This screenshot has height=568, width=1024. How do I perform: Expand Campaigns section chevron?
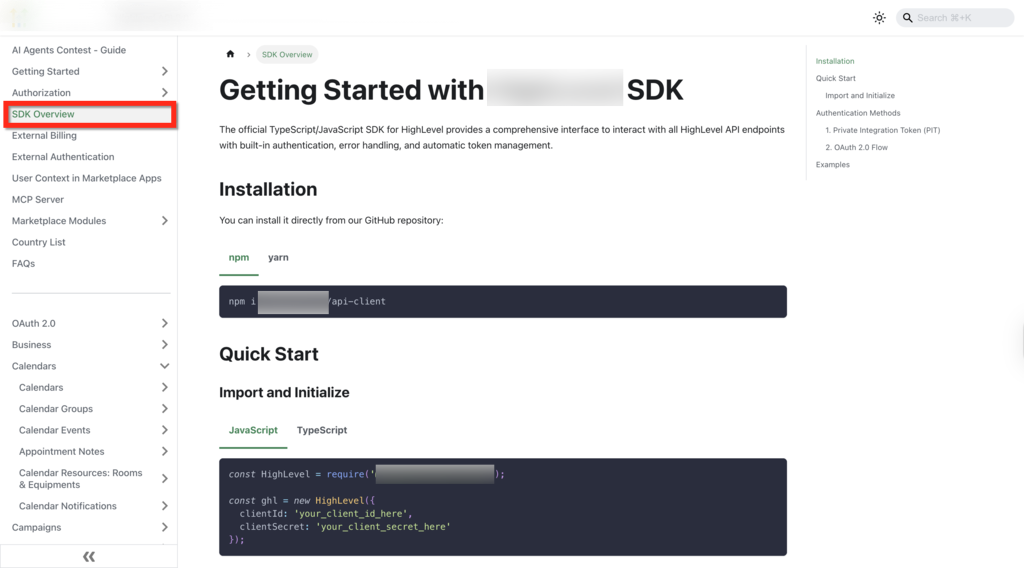click(x=165, y=528)
